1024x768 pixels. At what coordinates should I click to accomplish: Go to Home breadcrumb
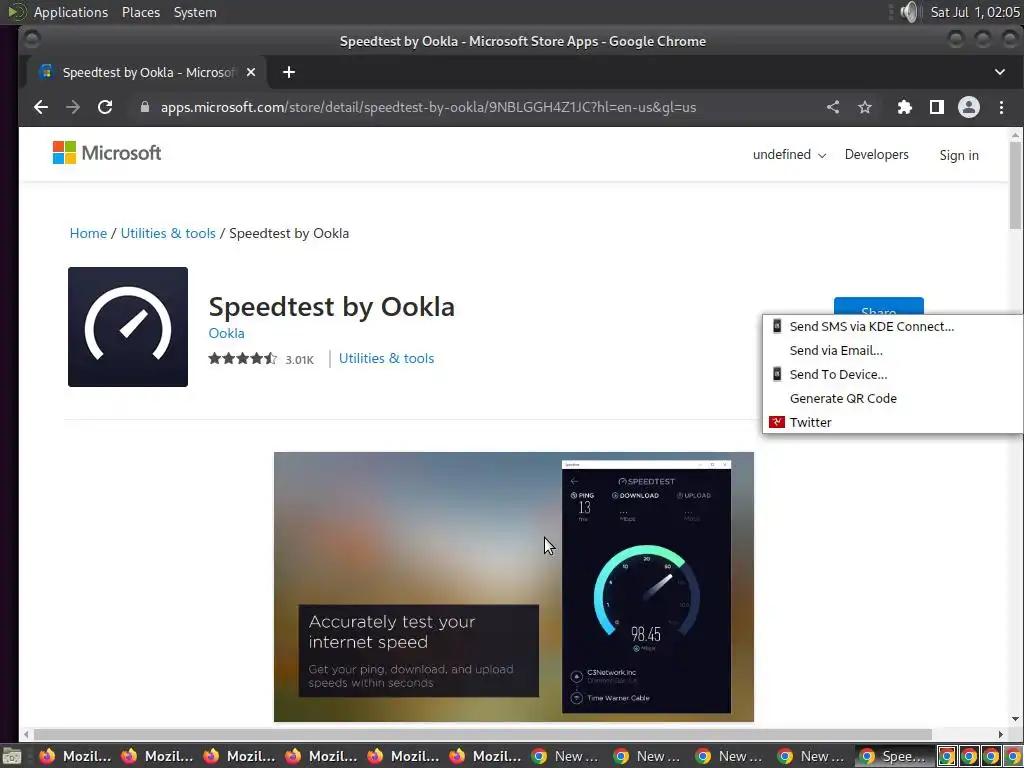coord(88,233)
